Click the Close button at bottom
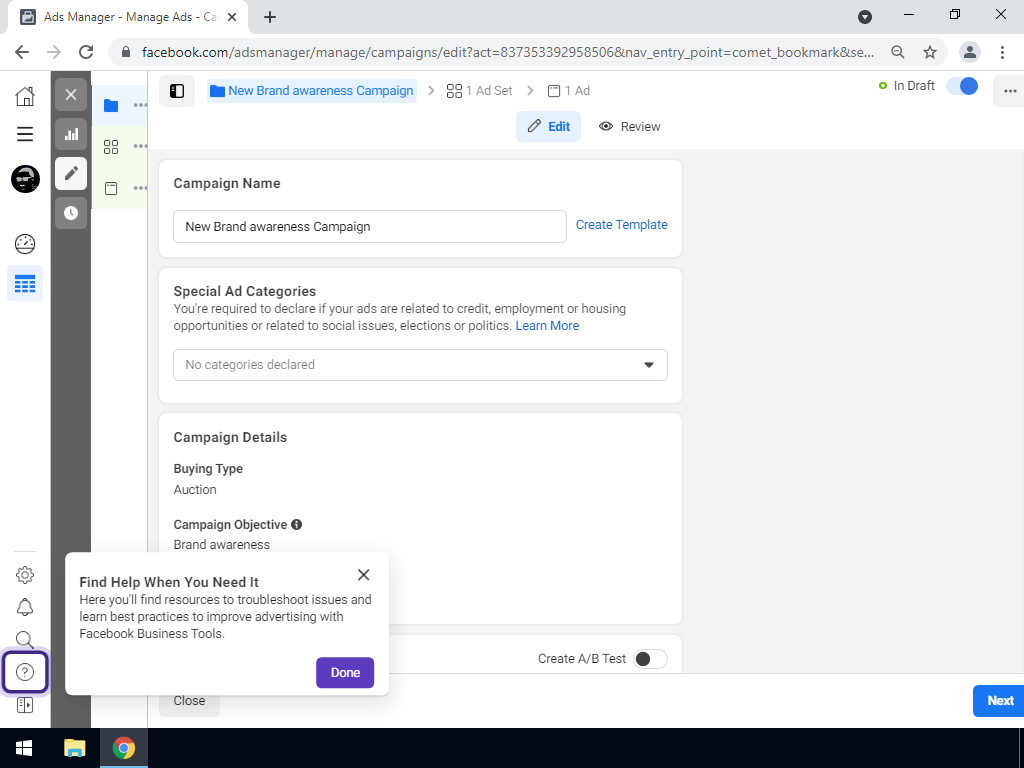Viewport: 1024px width, 768px height. click(x=189, y=701)
